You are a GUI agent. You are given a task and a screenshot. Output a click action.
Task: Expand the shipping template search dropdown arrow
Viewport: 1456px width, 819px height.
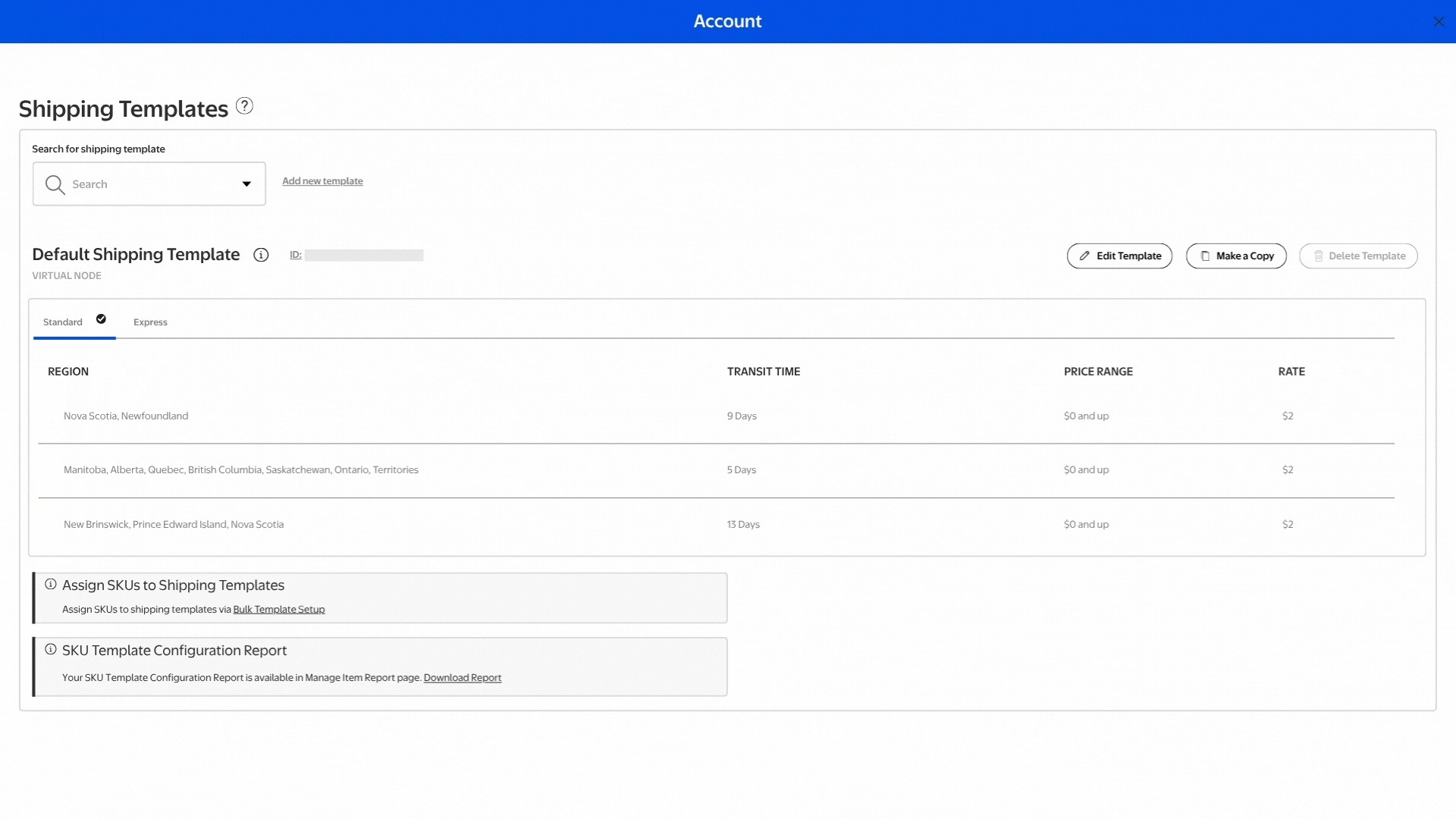tap(246, 184)
